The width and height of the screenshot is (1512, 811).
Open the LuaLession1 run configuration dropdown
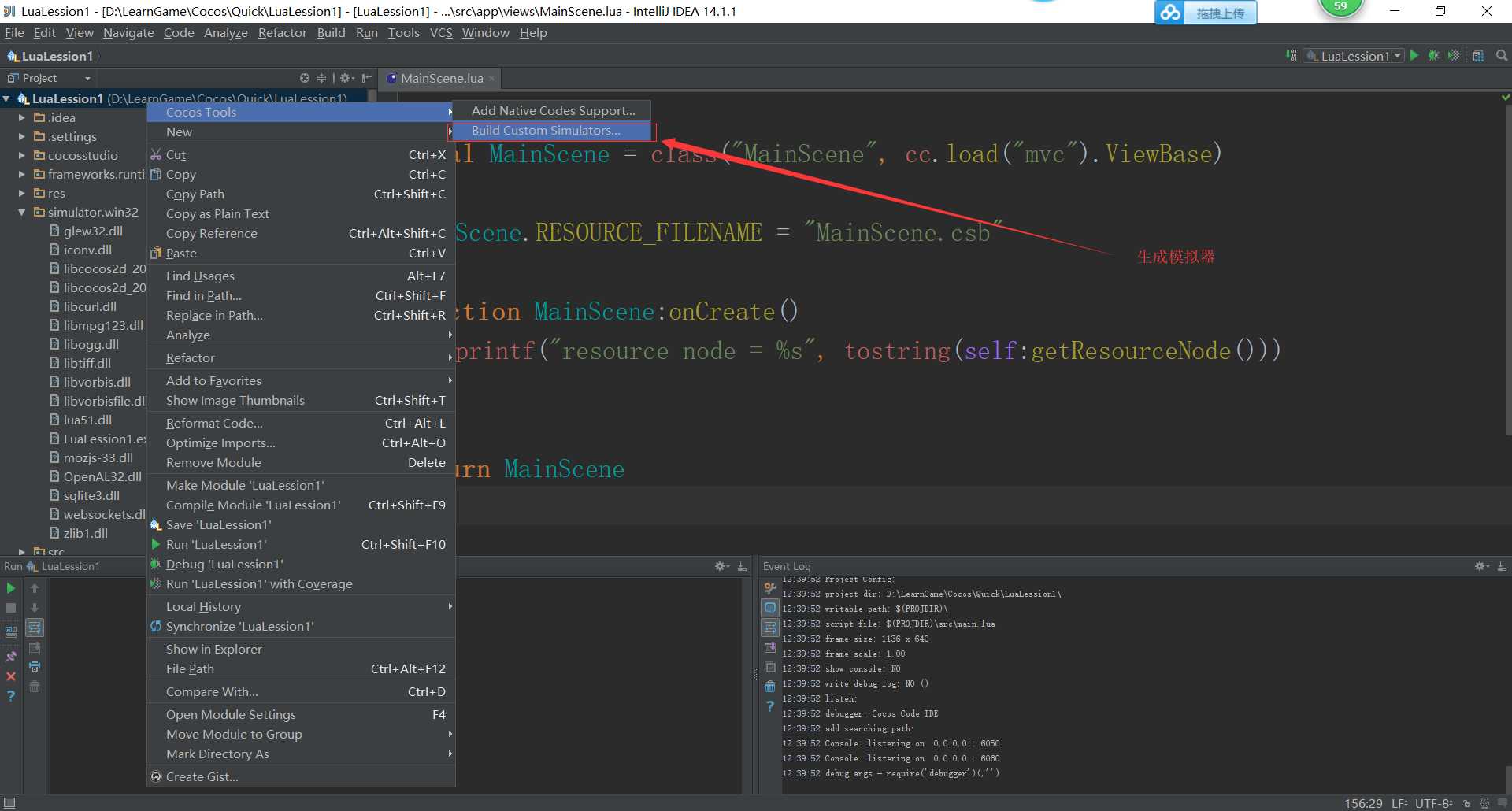pos(1354,56)
